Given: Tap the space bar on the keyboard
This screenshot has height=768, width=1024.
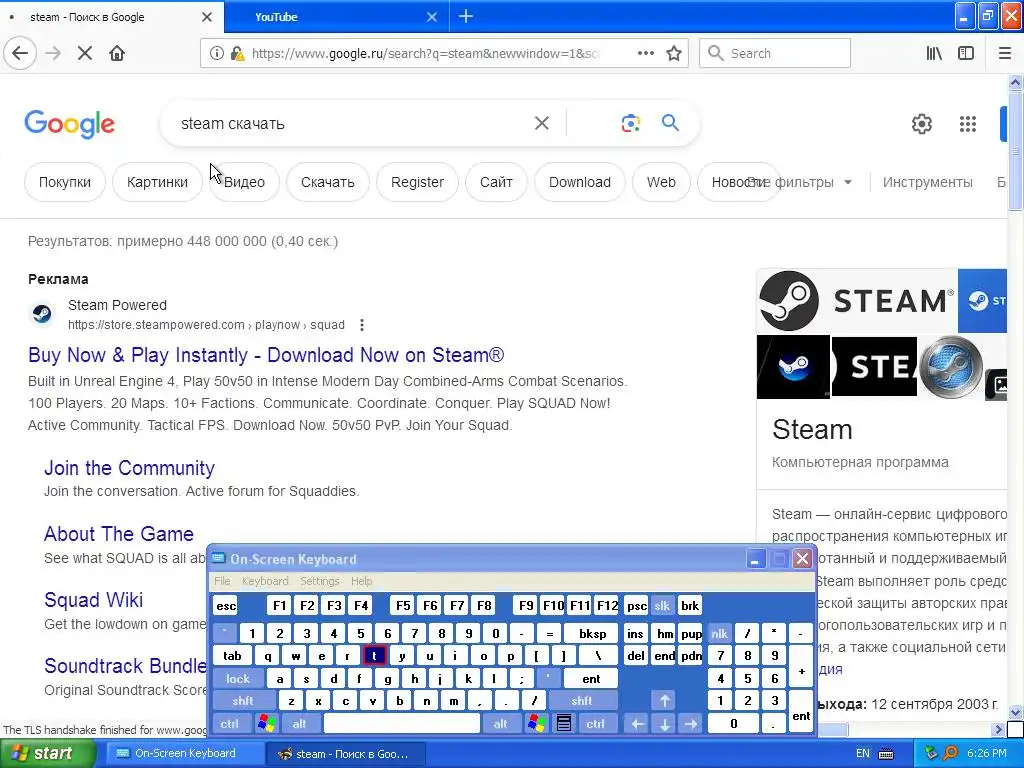Looking at the screenshot, I should tap(402, 724).
